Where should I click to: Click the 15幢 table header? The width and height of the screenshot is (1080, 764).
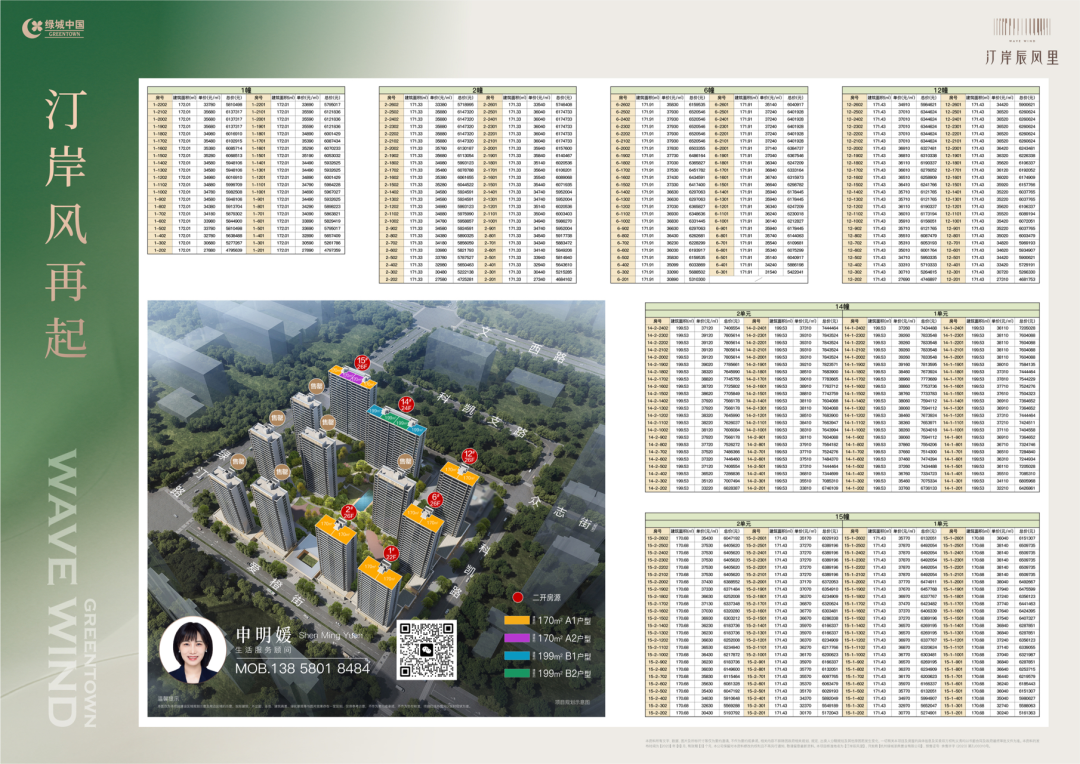click(842, 517)
